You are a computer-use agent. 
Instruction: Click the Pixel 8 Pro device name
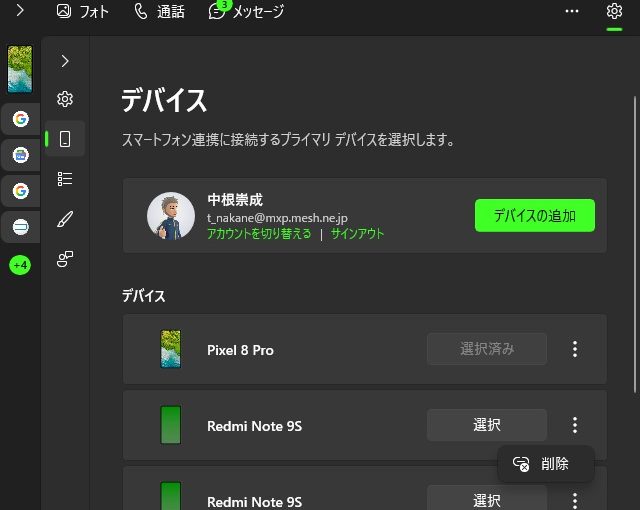coord(240,350)
